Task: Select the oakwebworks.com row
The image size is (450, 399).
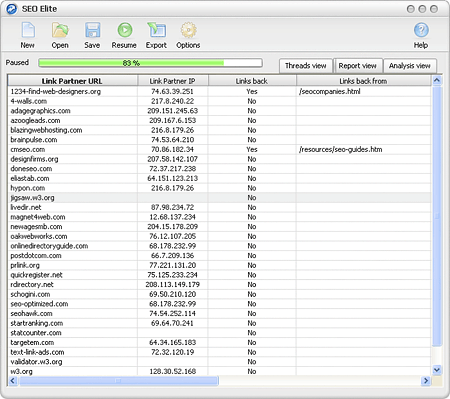Action: [x=219, y=236]
